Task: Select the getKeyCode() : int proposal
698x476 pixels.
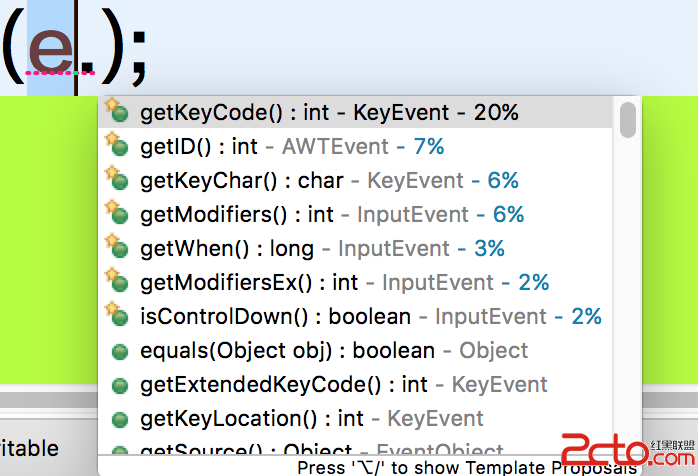Action: [x=355, y=112]
